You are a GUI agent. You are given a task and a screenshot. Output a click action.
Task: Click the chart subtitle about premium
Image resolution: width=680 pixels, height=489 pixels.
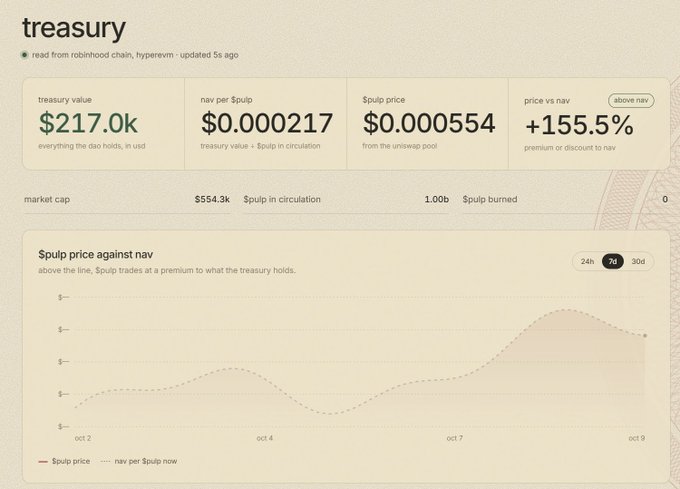coord(167,271)
